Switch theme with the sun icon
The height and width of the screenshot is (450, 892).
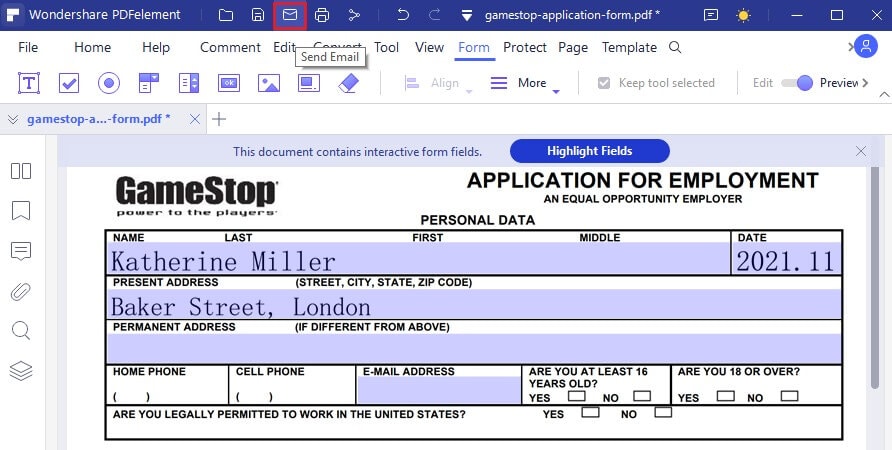743,15
